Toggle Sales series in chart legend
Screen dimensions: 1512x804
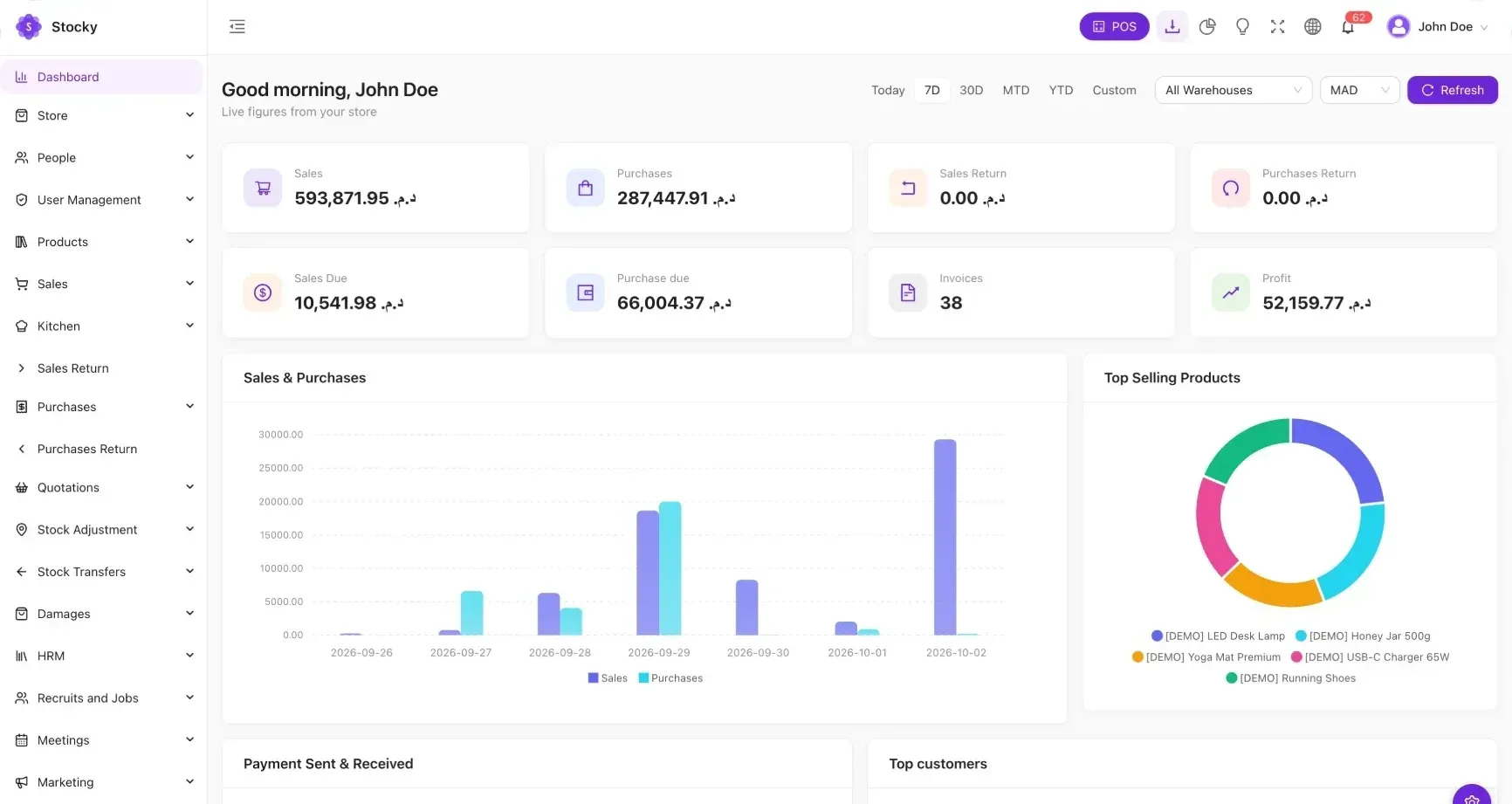coord(608,678)
